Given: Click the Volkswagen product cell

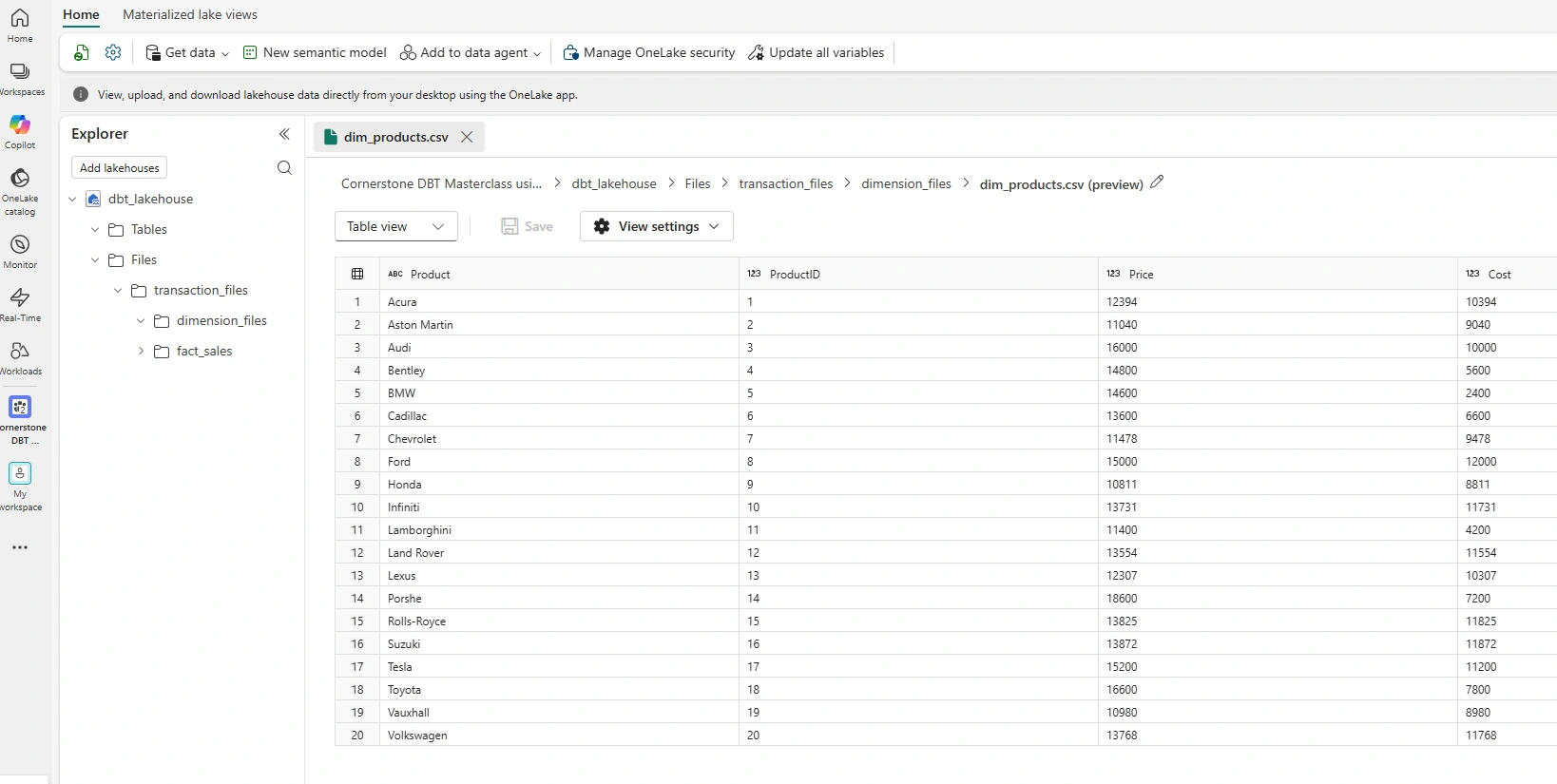Looking at the screenshot, I should pos(559,735).
